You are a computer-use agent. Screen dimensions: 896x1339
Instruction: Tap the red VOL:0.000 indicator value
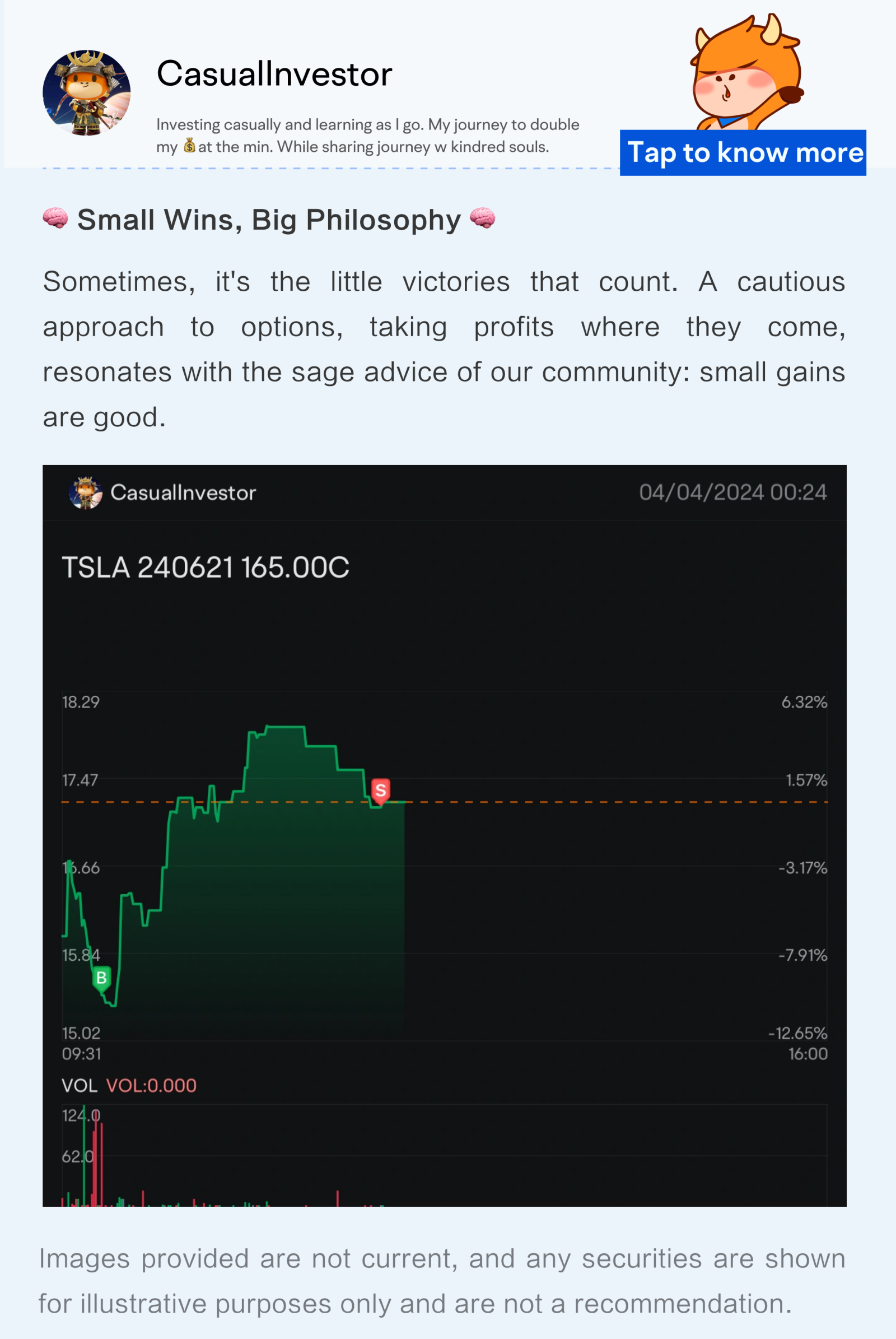[151, 1085]
